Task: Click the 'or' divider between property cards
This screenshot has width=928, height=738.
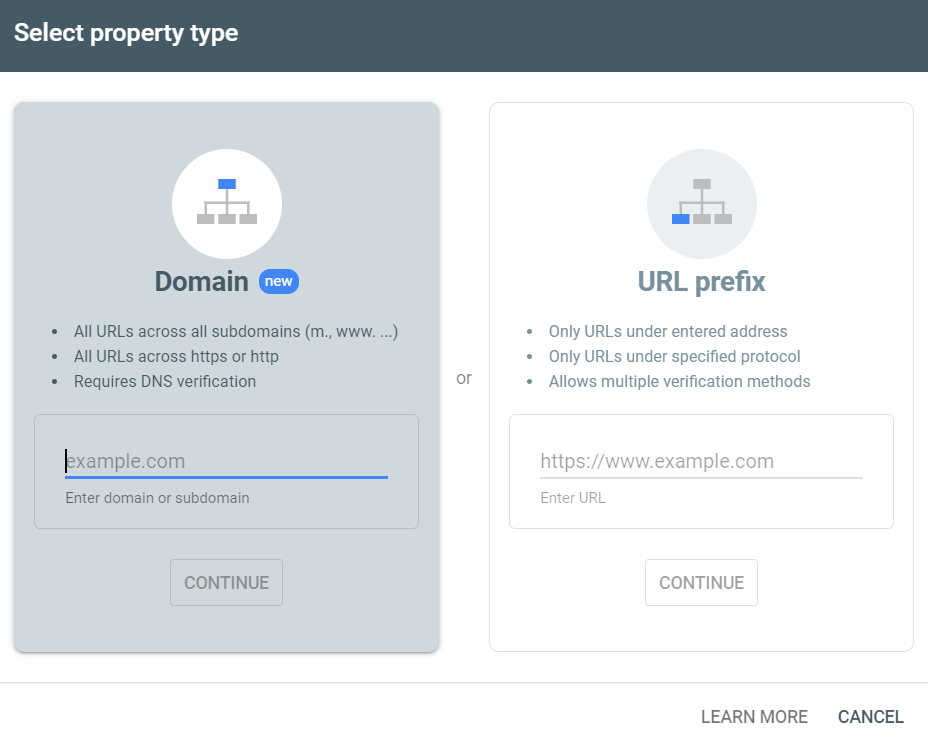Action: point(464,378)
